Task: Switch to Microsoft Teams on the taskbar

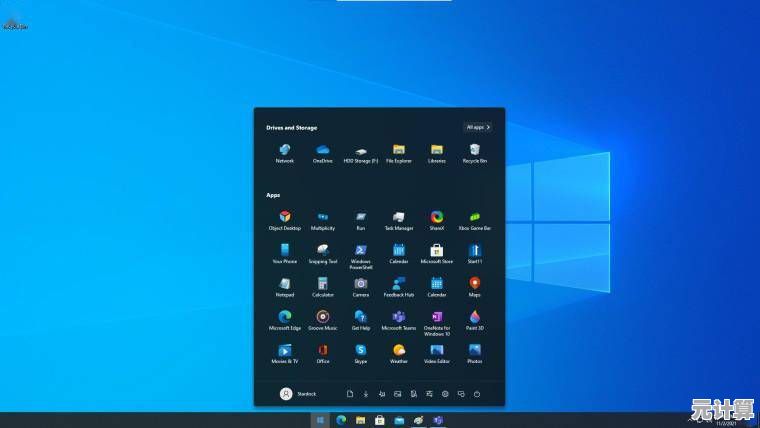Action: click(438, 420)
